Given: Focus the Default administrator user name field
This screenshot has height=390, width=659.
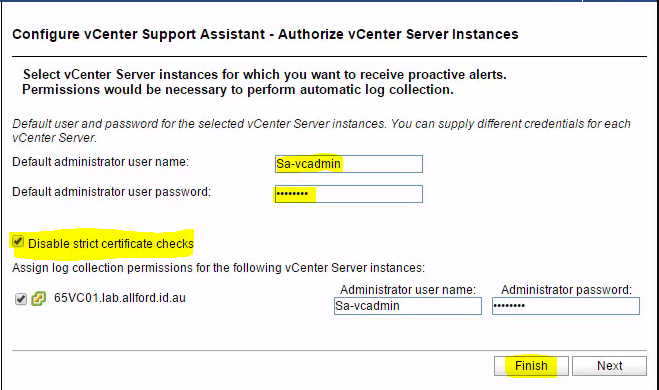Looking at the screenshot, I should click(349, 164).
